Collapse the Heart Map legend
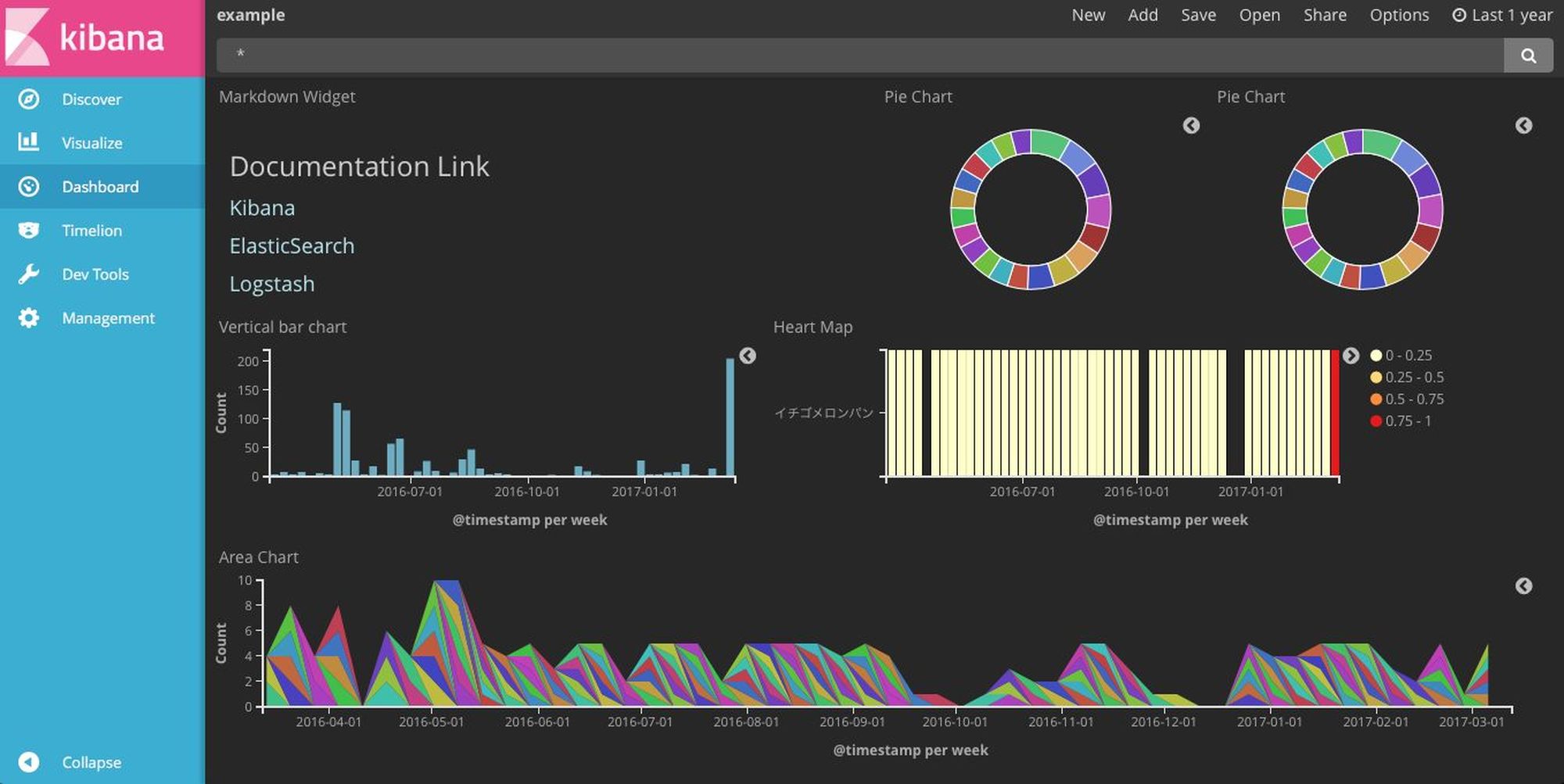1564x784 pixels. coord(1351,356)
